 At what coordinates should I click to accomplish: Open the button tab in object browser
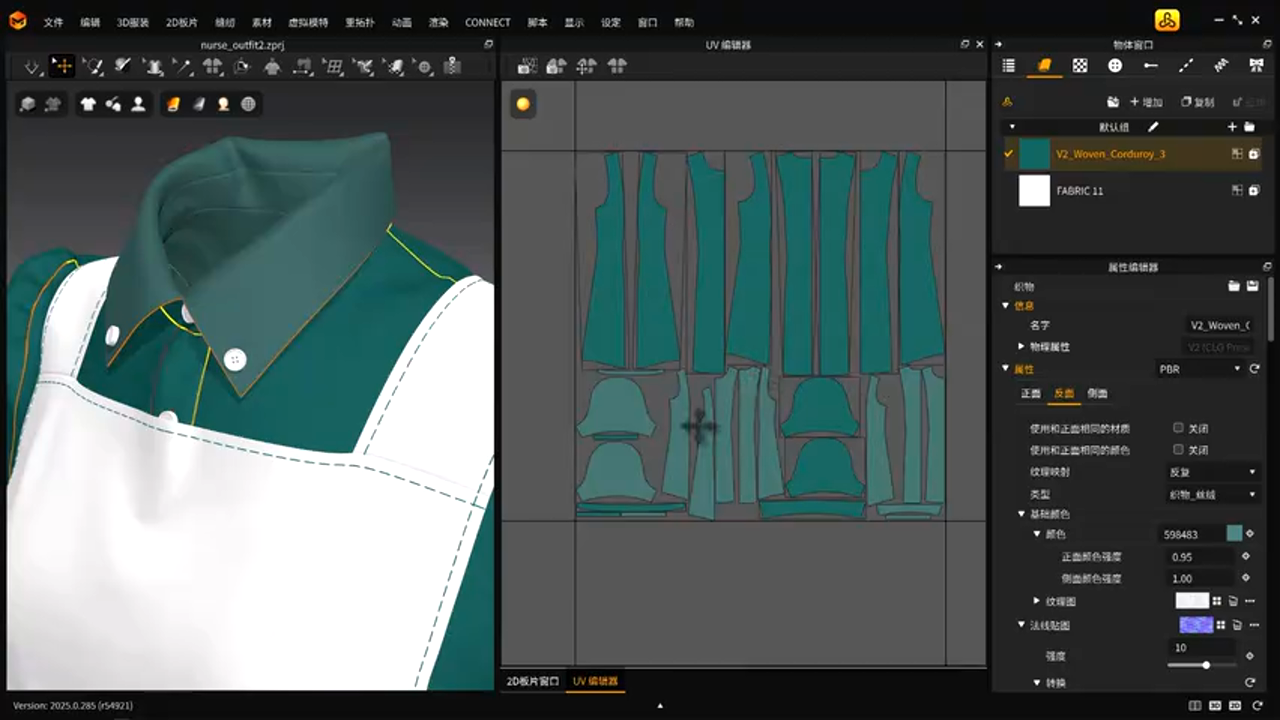coord(1115,66)
